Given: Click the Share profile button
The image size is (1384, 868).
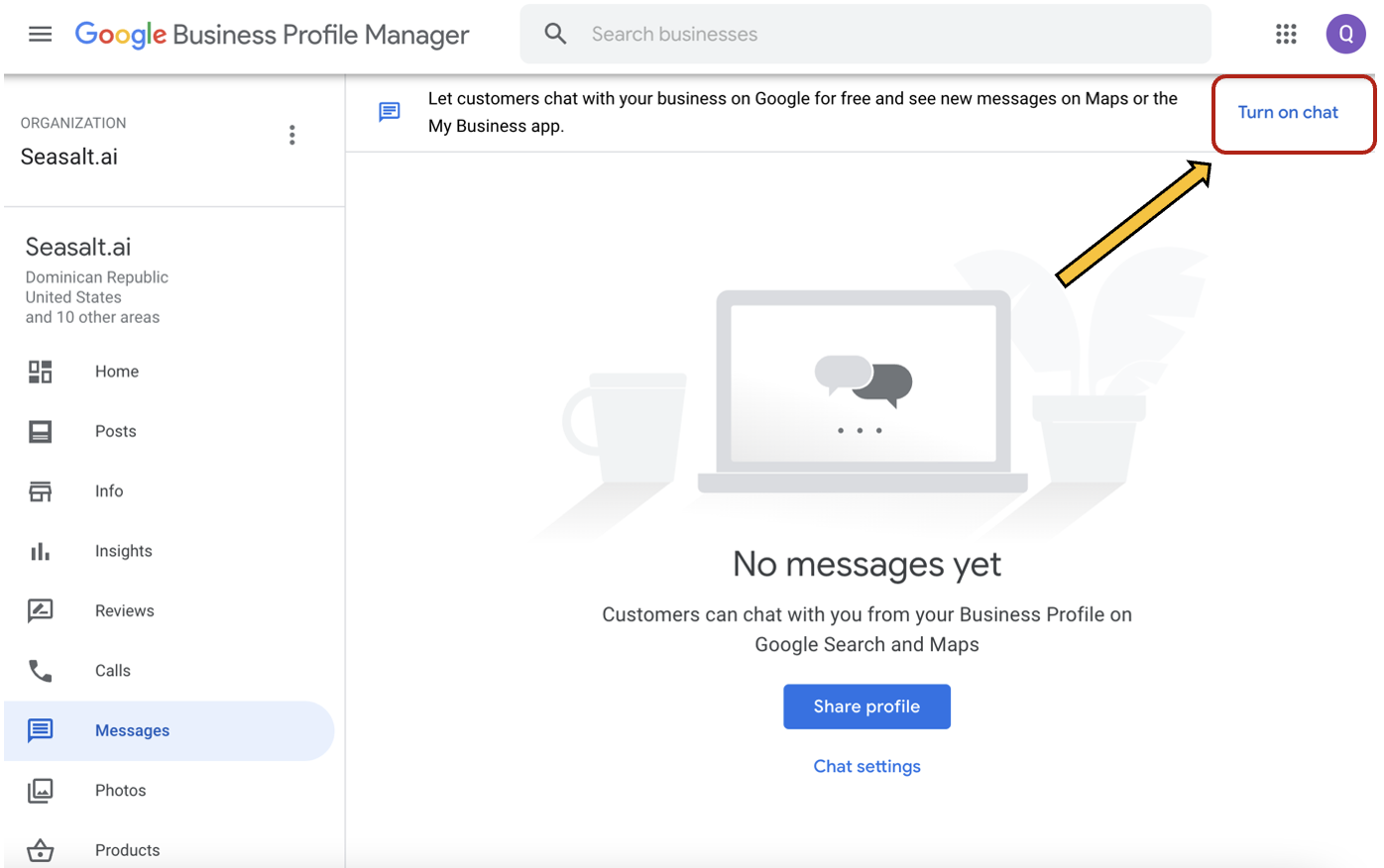Looking at the screenshot, I should [x=866, y=706].
